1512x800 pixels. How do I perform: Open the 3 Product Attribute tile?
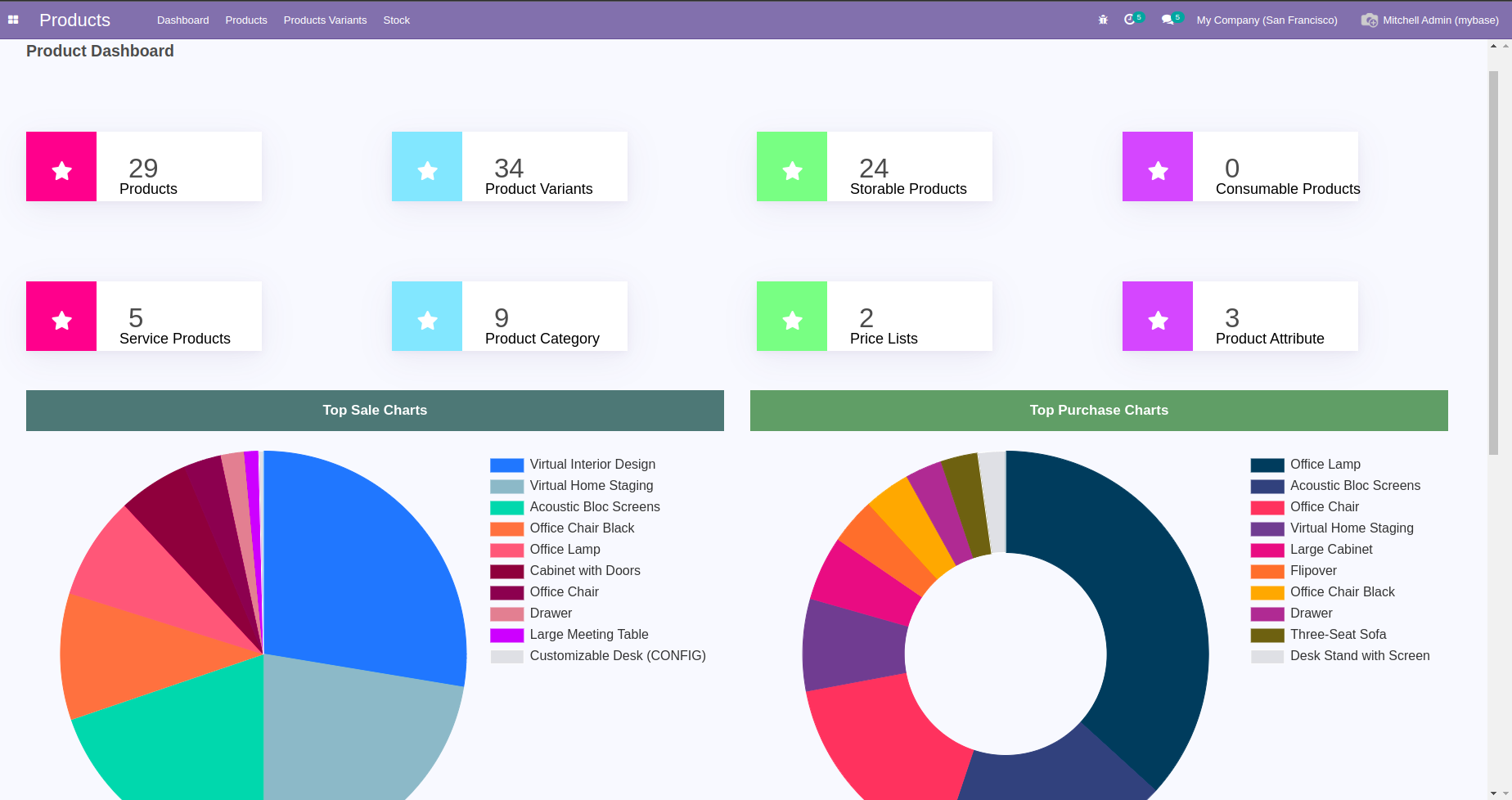1240,316
